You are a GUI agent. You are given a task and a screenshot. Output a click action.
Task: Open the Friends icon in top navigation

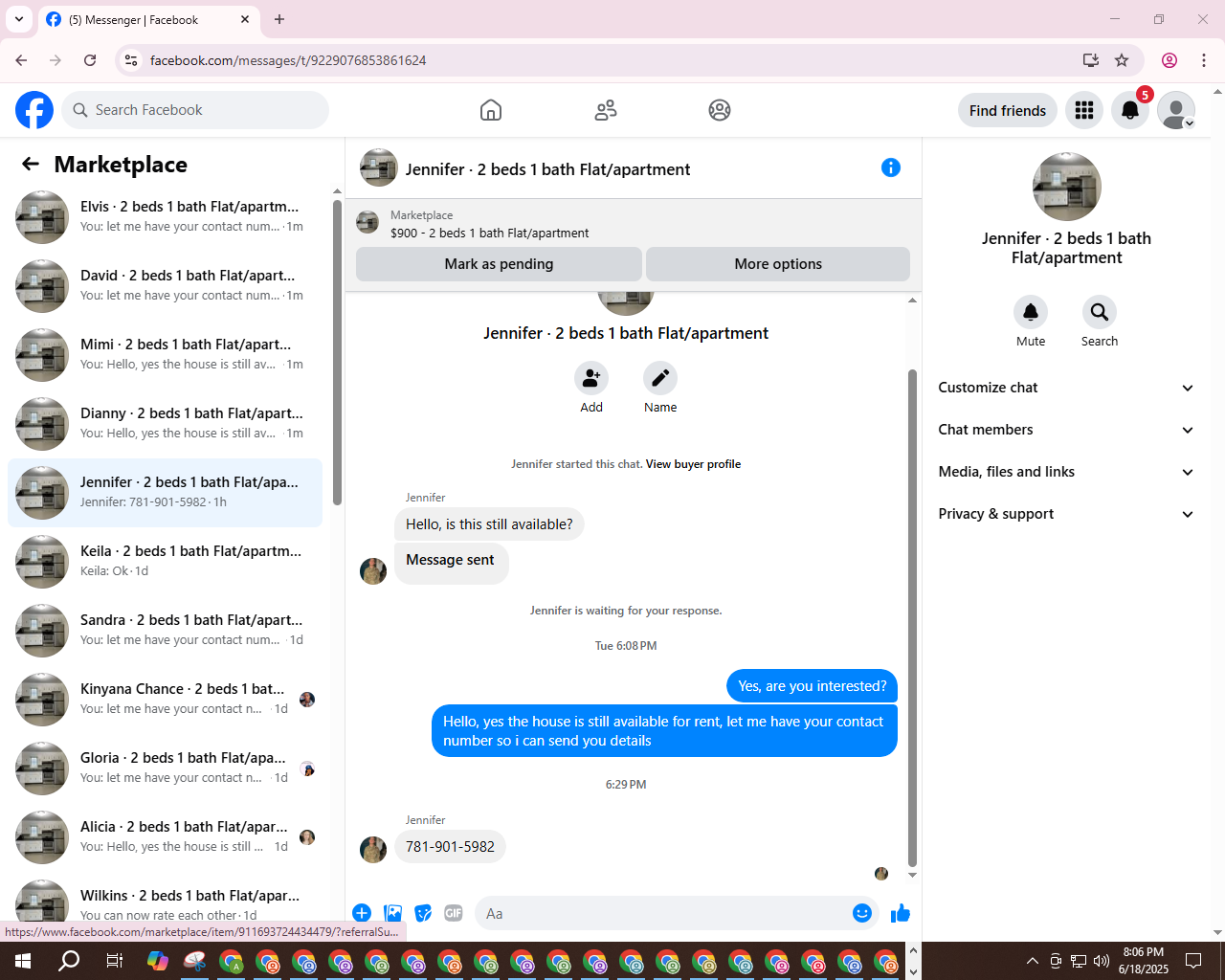606,110
